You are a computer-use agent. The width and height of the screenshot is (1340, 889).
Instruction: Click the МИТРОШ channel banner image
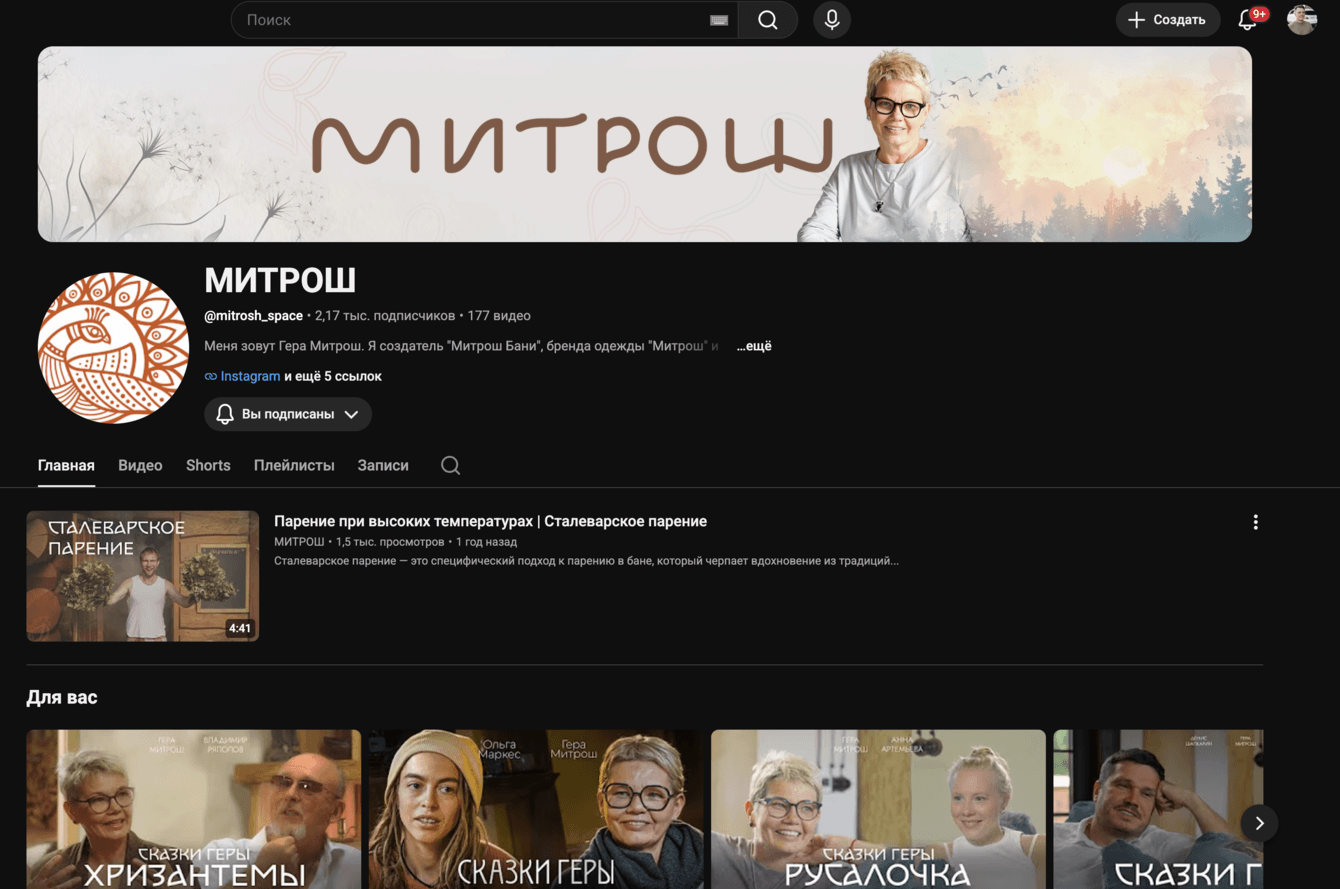click(x=645, y=144)
